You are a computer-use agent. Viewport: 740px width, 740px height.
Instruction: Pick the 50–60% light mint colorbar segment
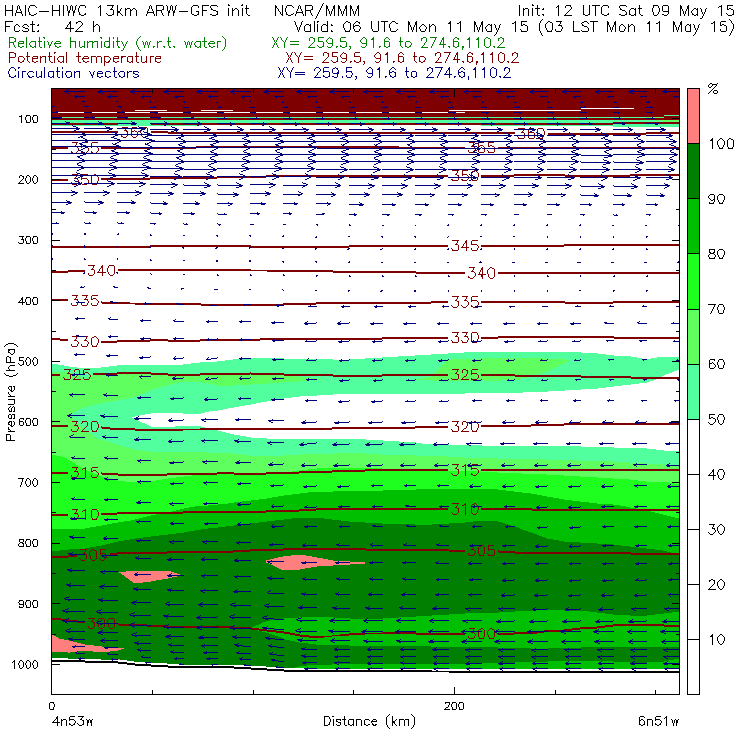point(693,392)
